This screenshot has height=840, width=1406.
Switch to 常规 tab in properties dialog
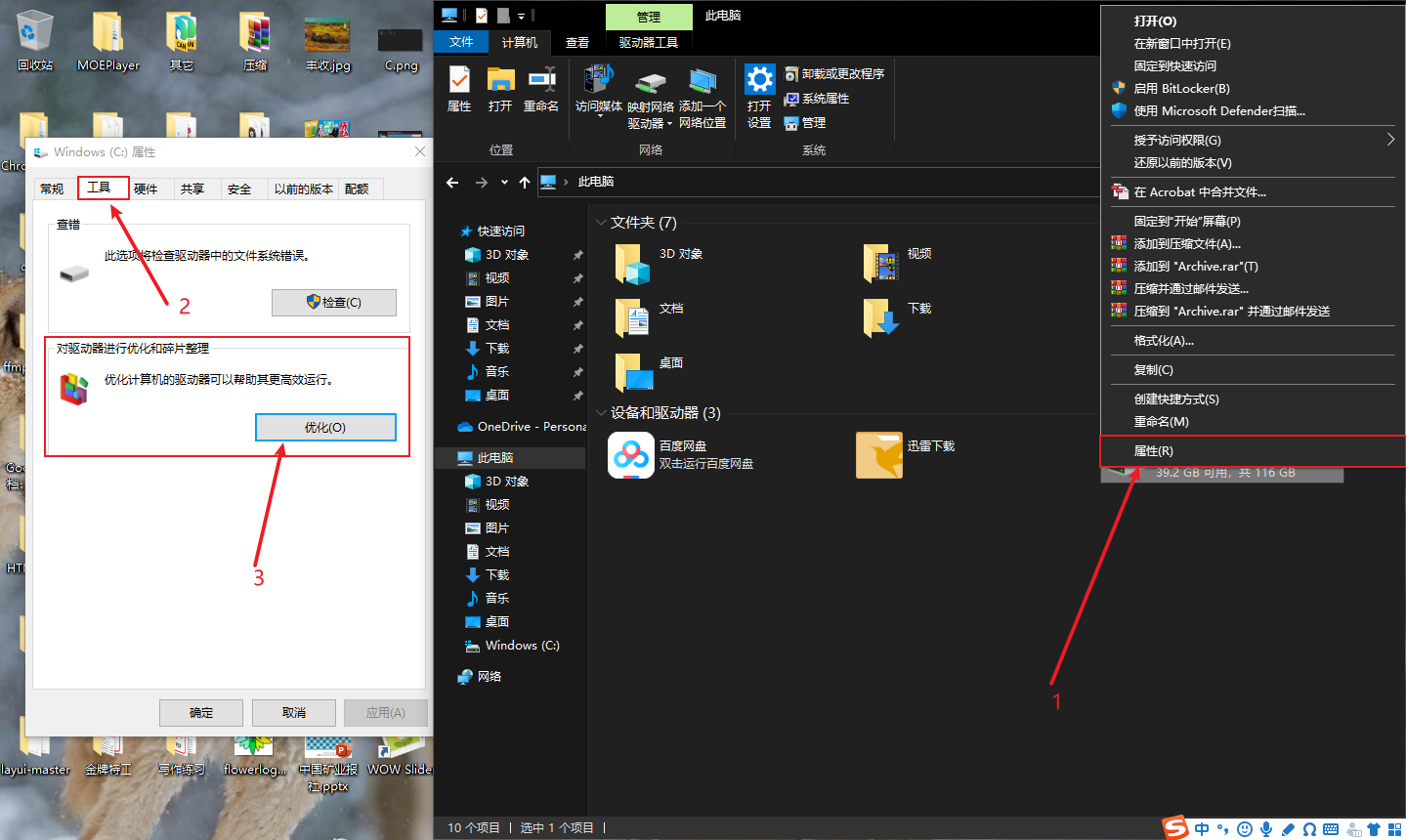pyautogui.click(x=52, y=189)
